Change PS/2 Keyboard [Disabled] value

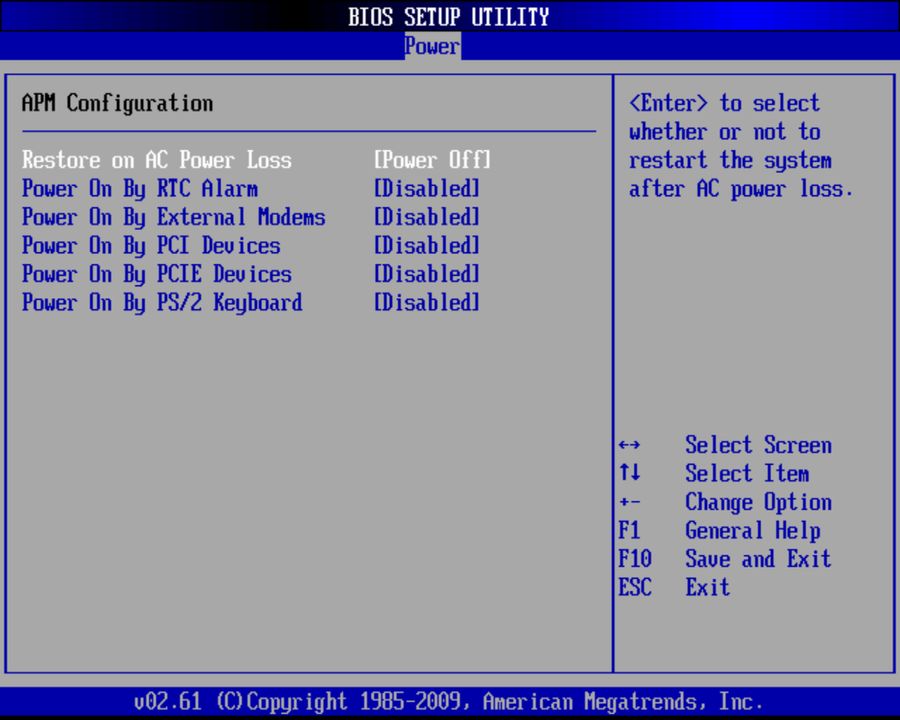coord(426,303)
